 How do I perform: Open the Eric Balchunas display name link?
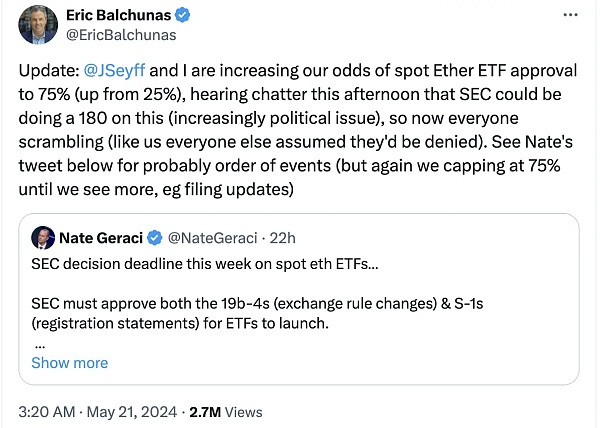(x=120, y=16)
